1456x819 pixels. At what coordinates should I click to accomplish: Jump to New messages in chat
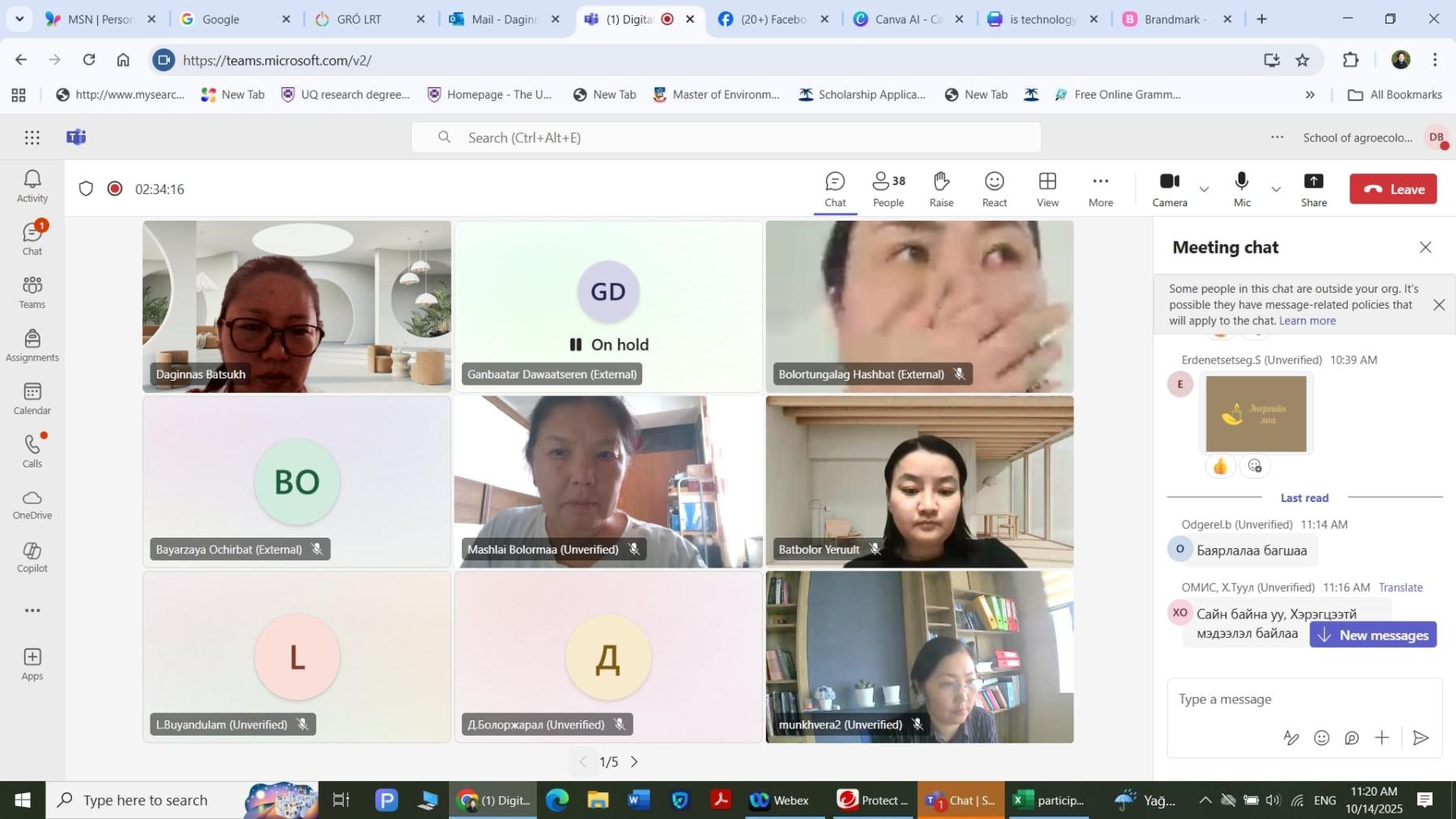point(1373,635)
